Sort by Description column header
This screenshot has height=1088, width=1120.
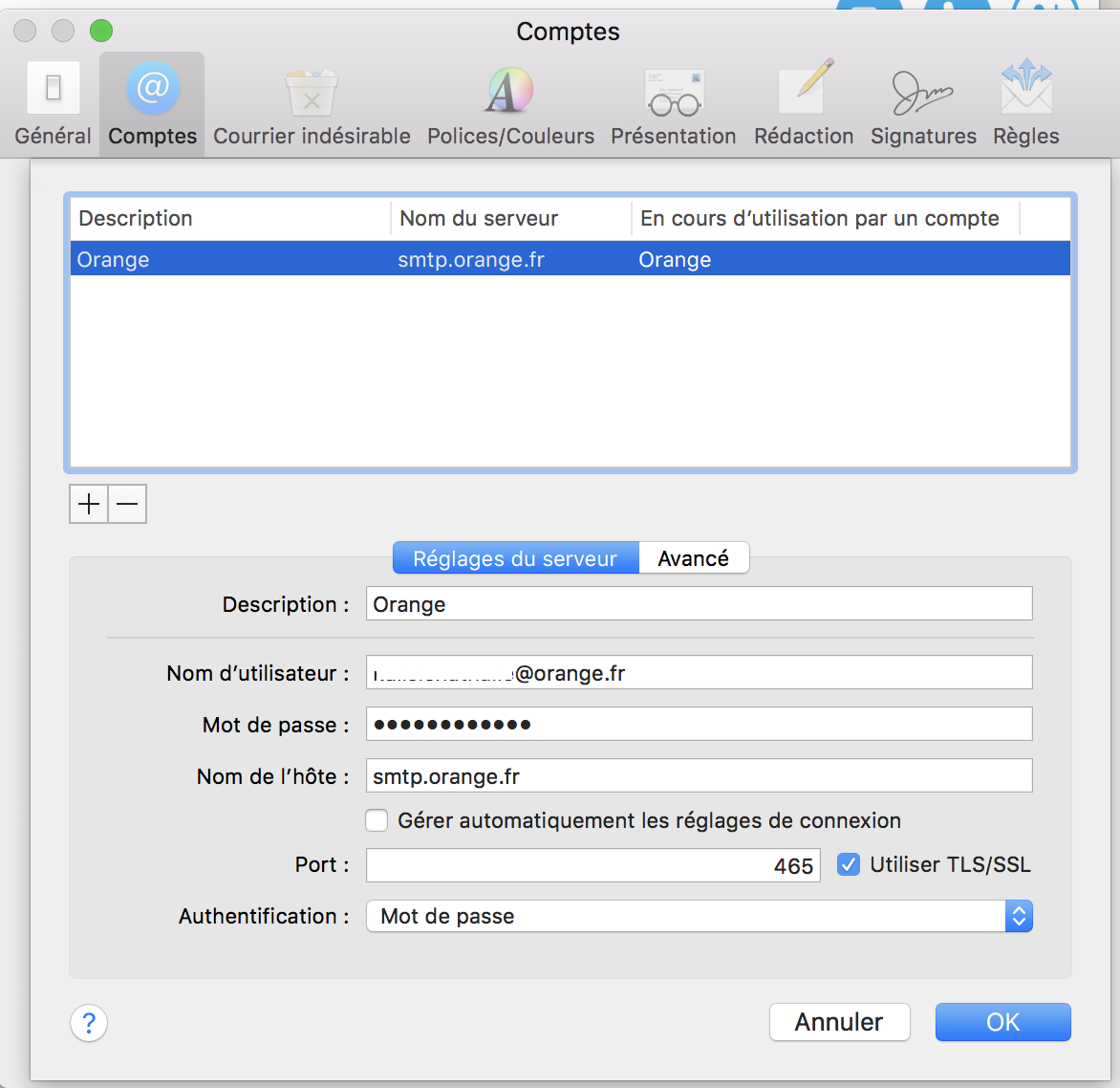pos(230,219)
